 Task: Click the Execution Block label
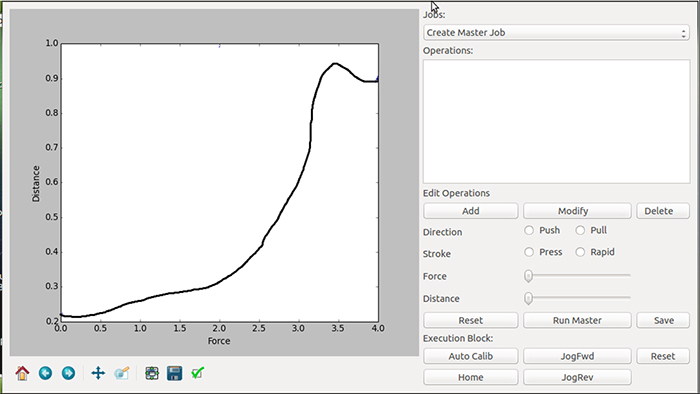click(x=458, y=338)
